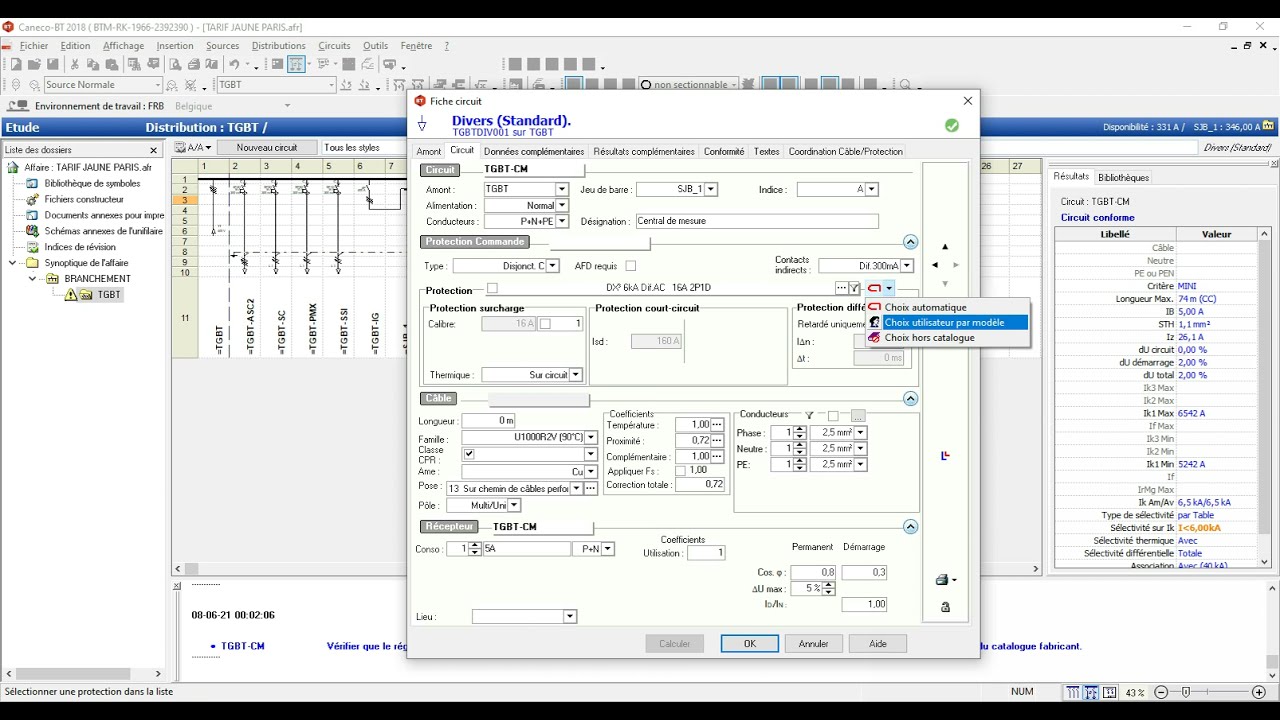Open the Famille U1000R2V dropdown
Image resolution: width=1280 pixels, height=720 pixels.
pos(591,438)
